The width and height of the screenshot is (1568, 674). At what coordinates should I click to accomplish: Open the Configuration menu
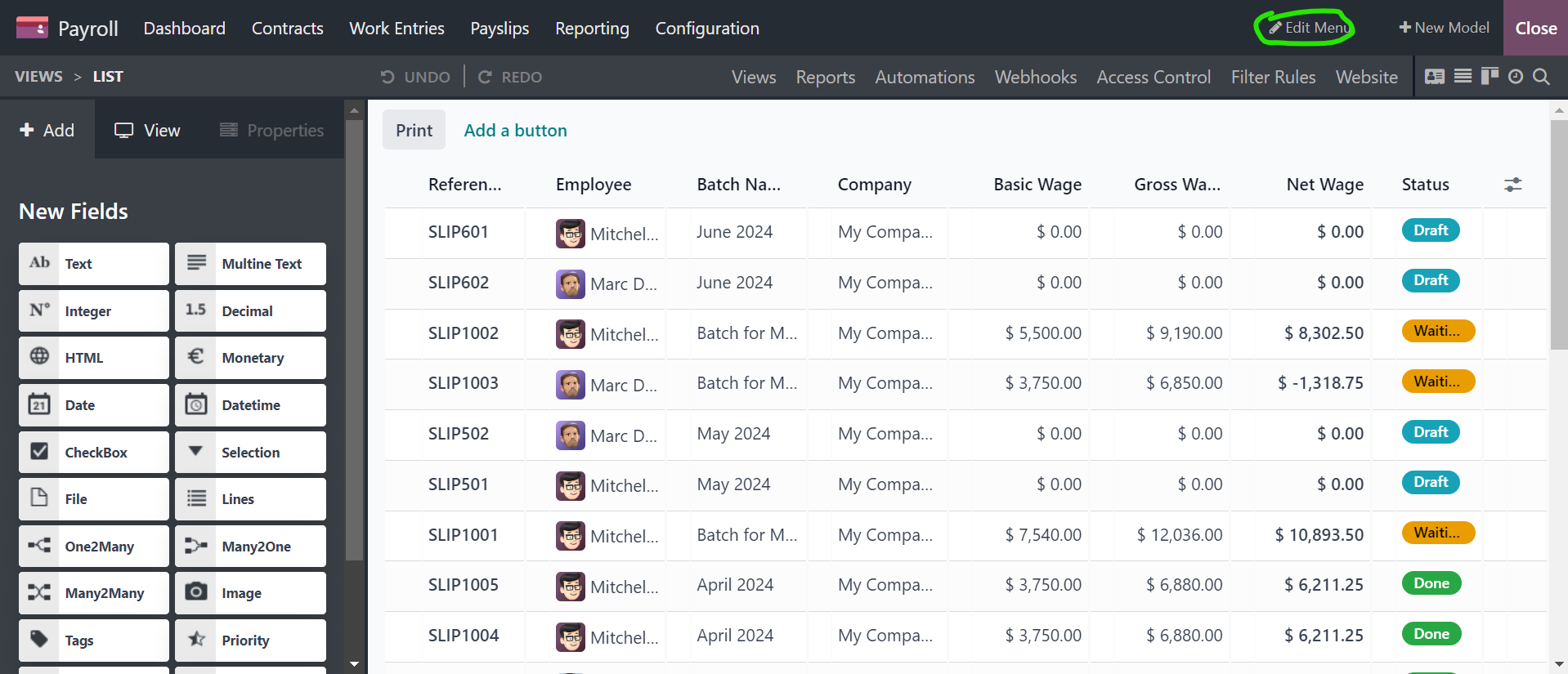(707, 28)
